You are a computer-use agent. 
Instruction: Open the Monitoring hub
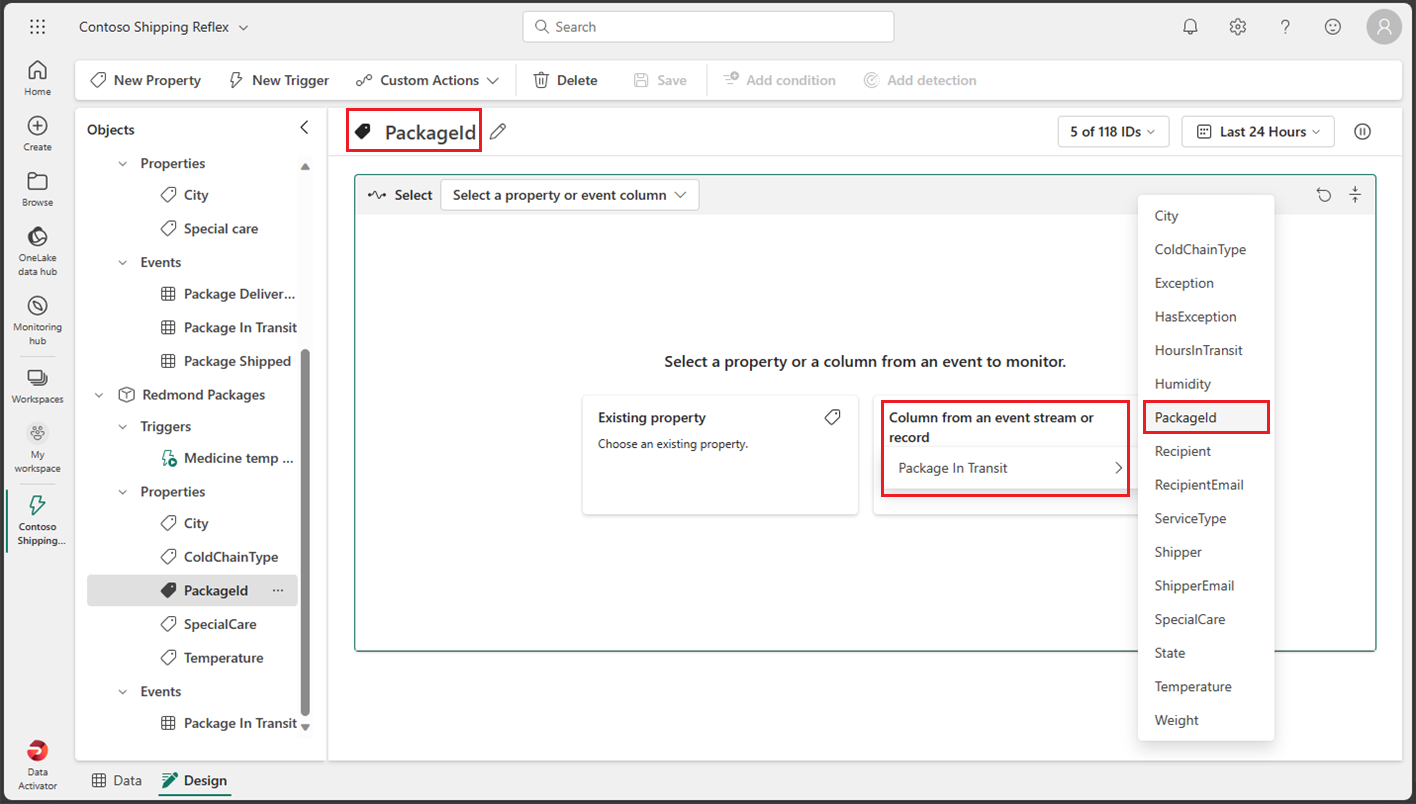[37, 320]
